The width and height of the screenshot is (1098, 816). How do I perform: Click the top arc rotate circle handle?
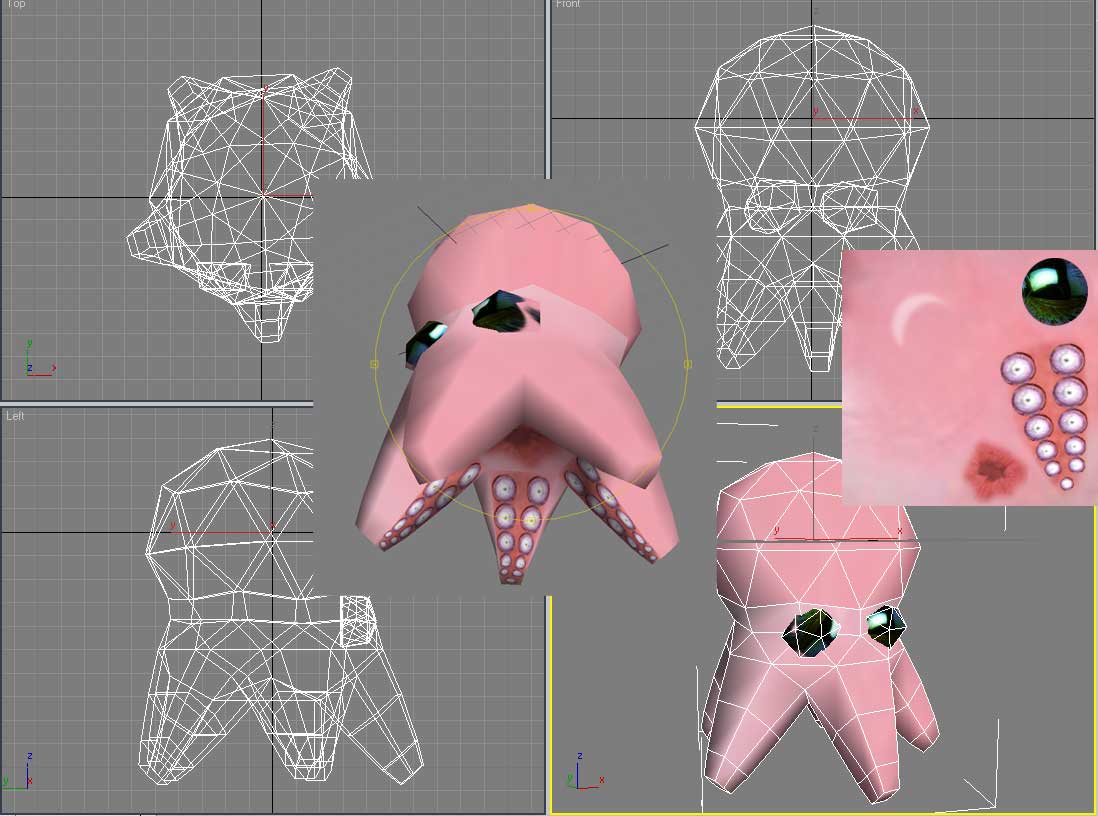pos(531,209)
